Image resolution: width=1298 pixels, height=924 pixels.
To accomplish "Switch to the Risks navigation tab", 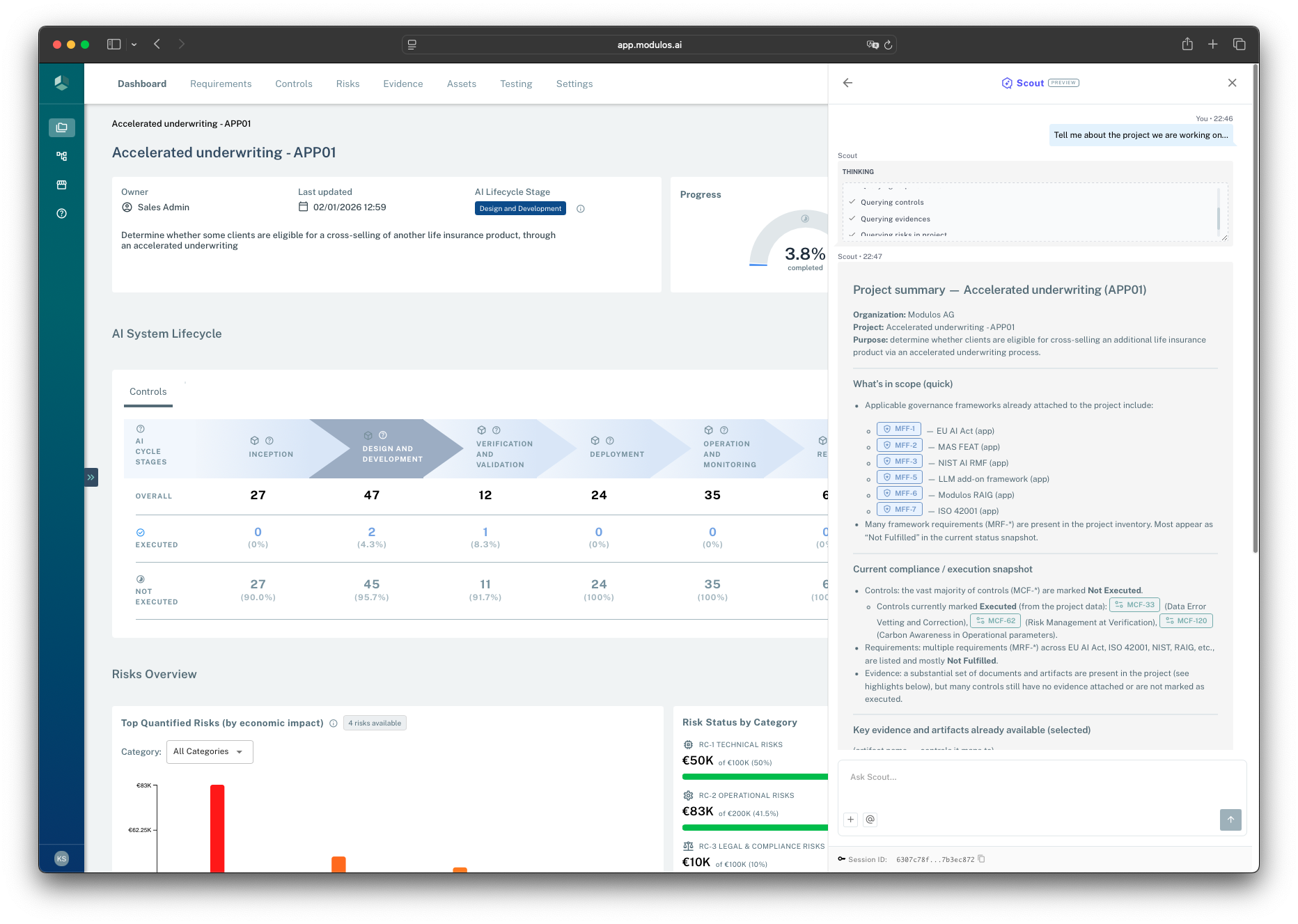I will [x=347, y=84].
